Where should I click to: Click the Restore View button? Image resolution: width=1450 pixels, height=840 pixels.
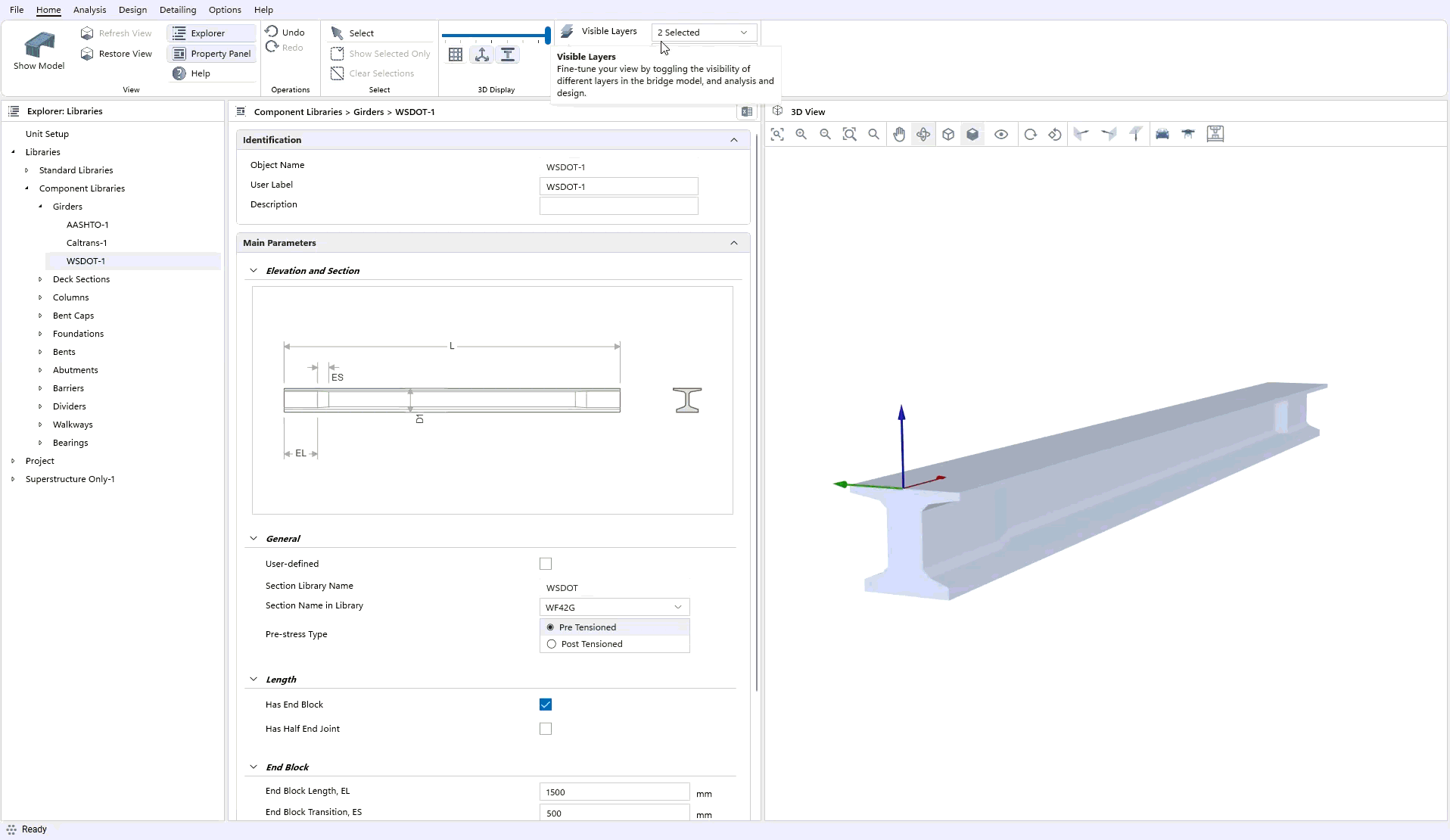pos(117,54)
